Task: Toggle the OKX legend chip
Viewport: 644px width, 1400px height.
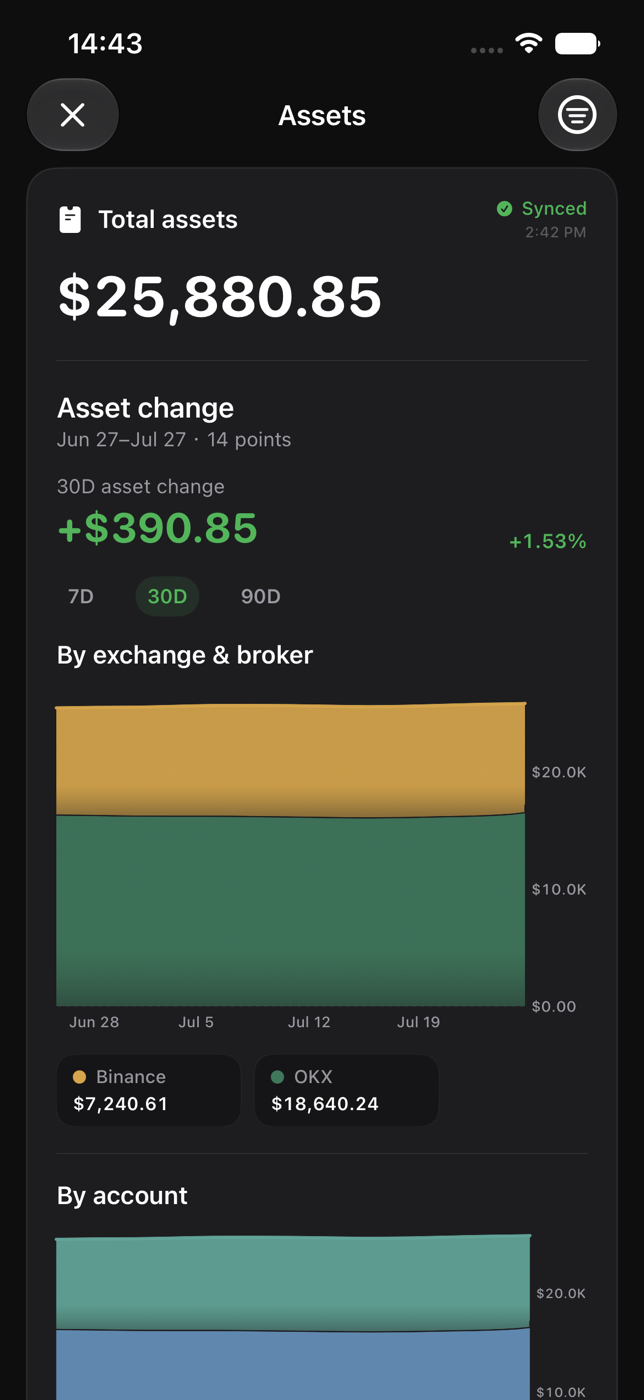Action: tap(346, 1090)
